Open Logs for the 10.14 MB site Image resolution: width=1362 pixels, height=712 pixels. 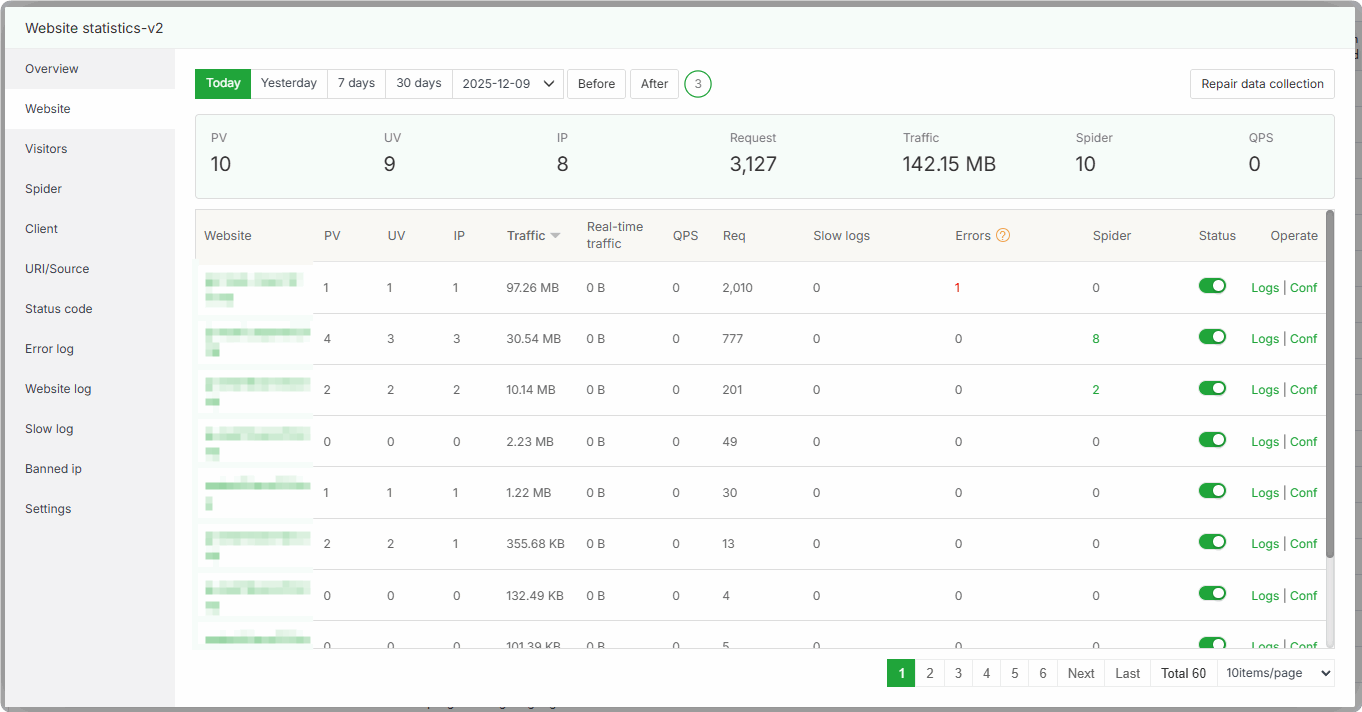point(1264,390)
